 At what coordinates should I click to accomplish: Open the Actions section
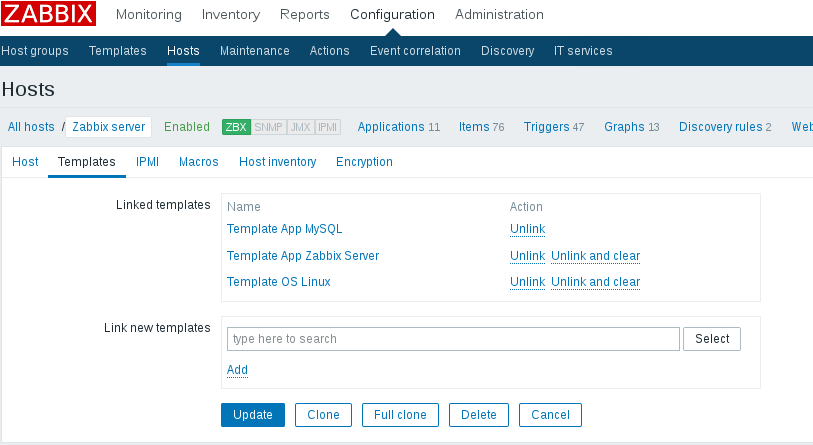[329, 51]
